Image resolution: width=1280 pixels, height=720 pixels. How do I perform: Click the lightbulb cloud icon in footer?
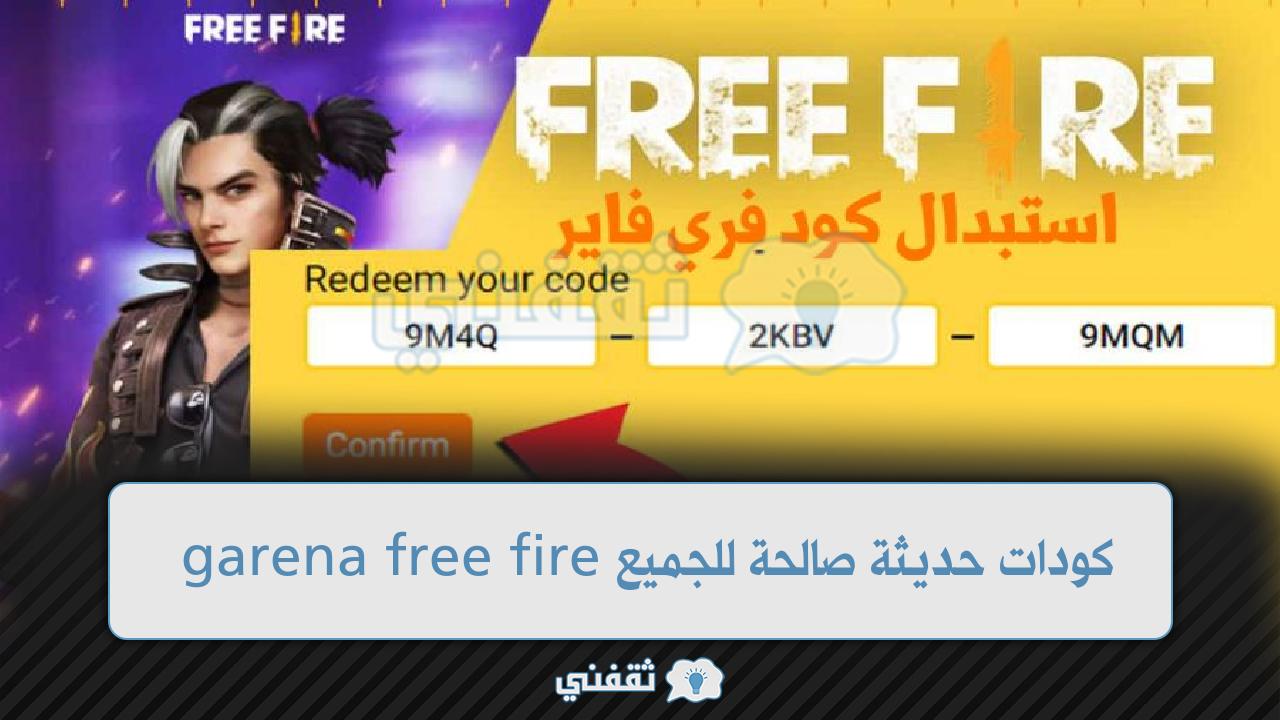[x=692, y=680]
